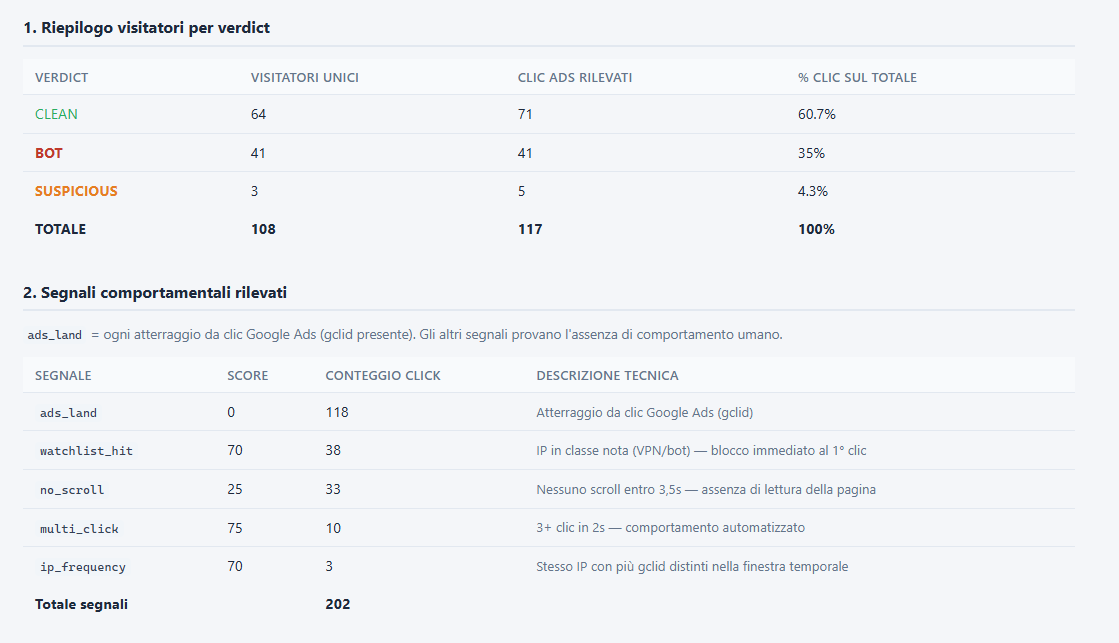The width and height of the screenshot is (1119, 643).
Task: Click the VISITATORI UNICI column header
Action: [x=305, y=78]
